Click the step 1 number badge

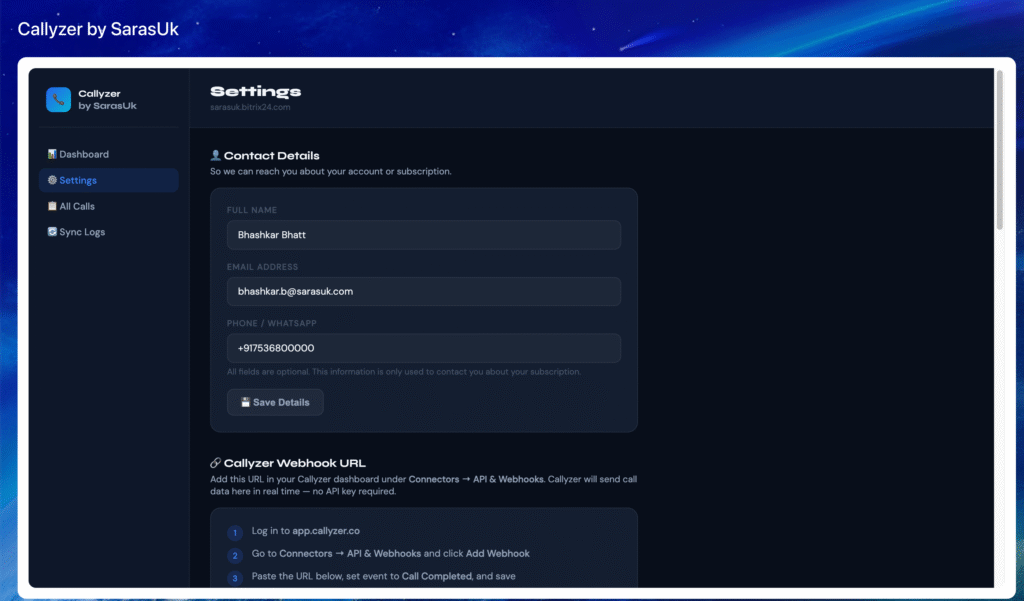point(234,533)
